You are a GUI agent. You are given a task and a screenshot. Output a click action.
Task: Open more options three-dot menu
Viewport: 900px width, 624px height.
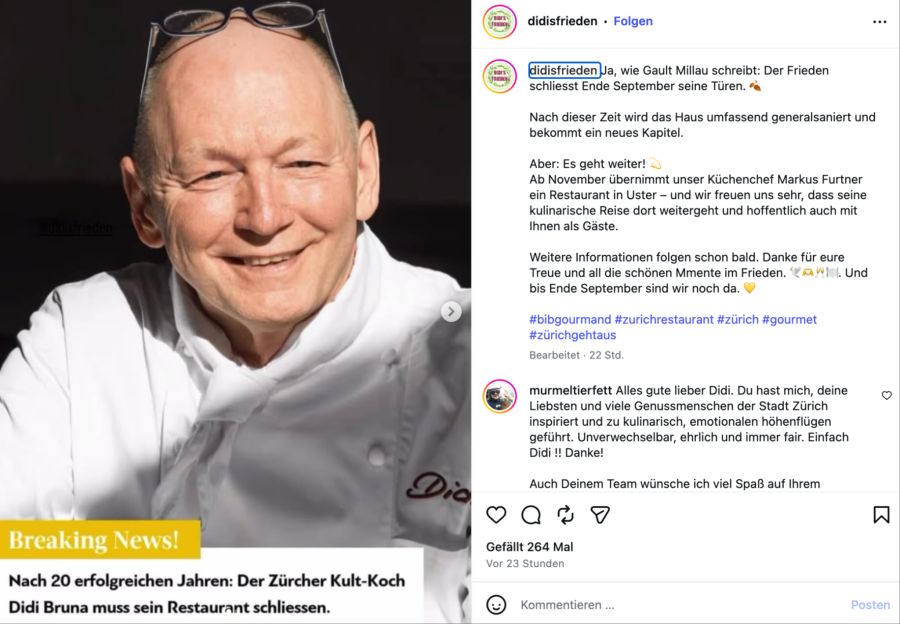[879, 22]
